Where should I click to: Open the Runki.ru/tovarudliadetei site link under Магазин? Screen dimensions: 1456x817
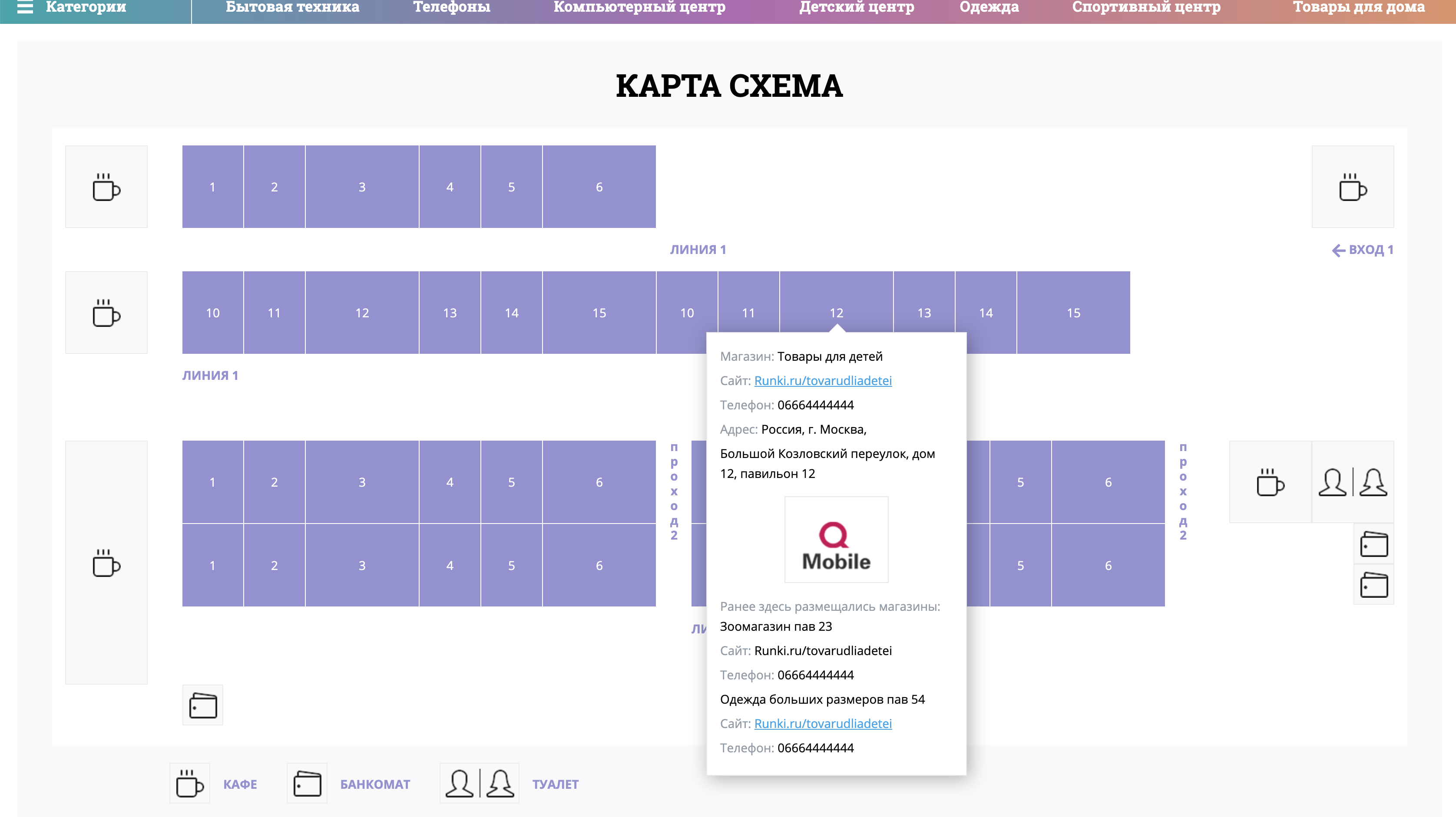click(x=823, y=381)
